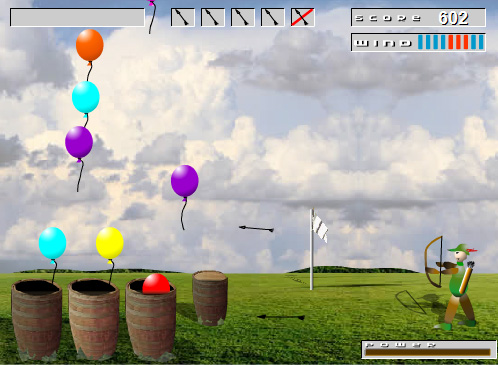
Task: Click the spare bow on the ground
Action: point(411,302)
